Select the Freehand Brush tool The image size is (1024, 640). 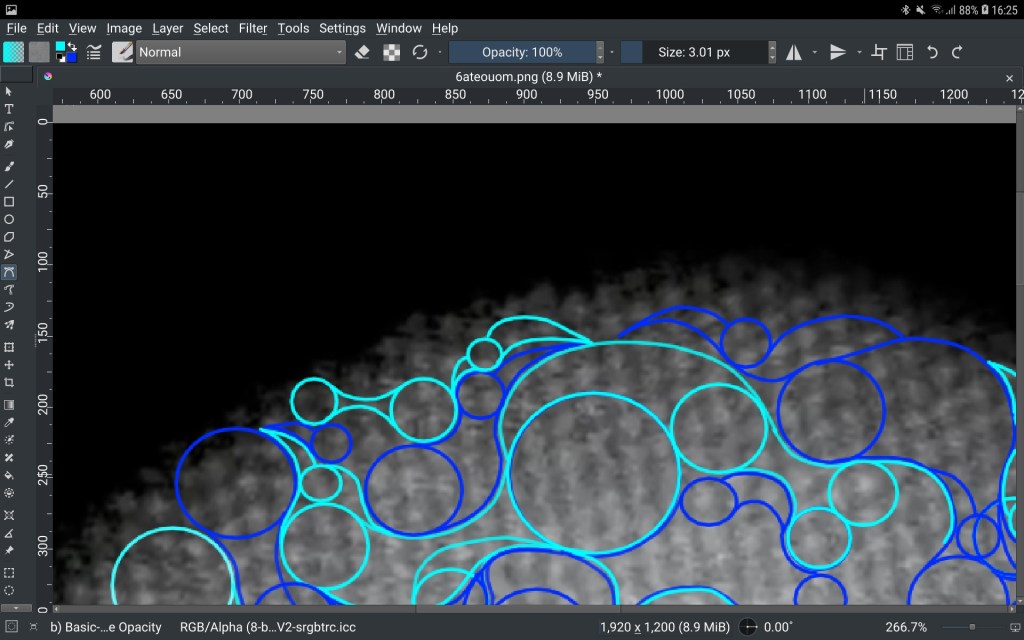pyautogui.click(x=9, y=166)
